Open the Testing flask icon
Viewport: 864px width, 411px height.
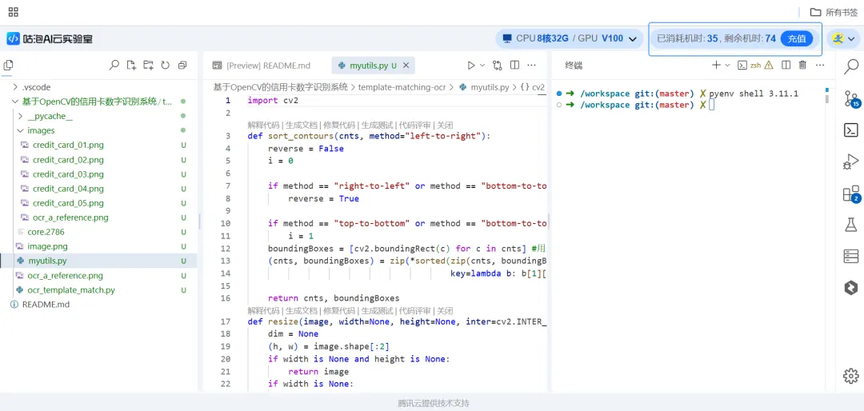click(851, 226)
